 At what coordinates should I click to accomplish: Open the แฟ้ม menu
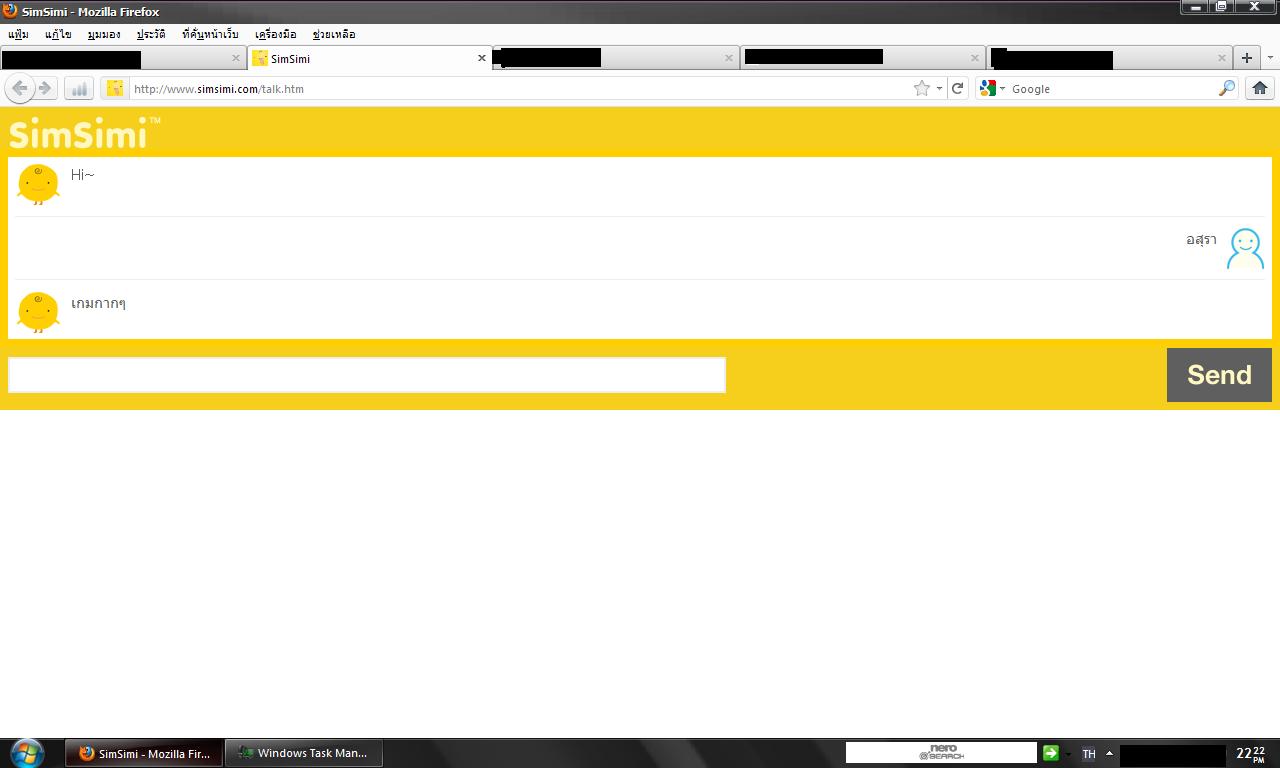[x=18, y=34]
